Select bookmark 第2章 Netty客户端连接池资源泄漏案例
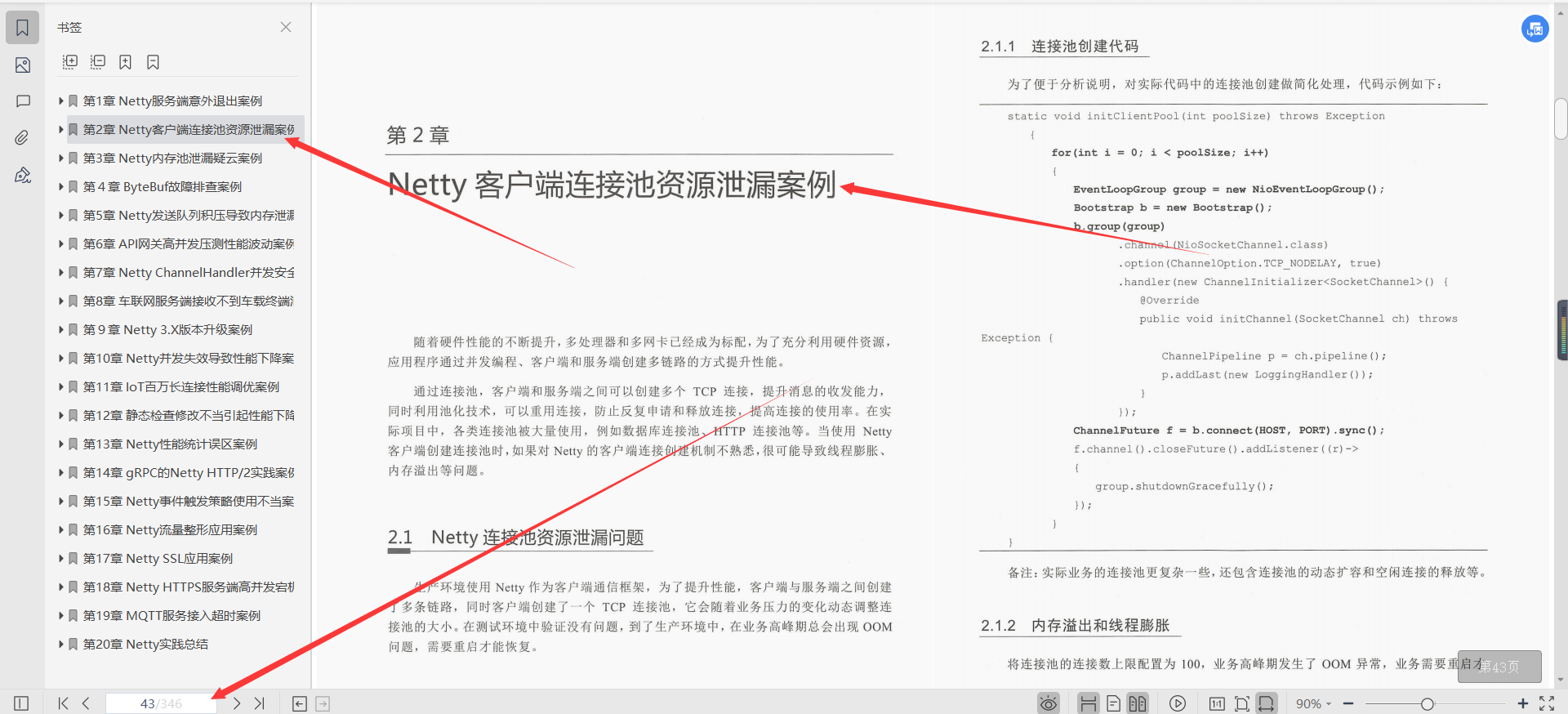 tap(188, 130)
